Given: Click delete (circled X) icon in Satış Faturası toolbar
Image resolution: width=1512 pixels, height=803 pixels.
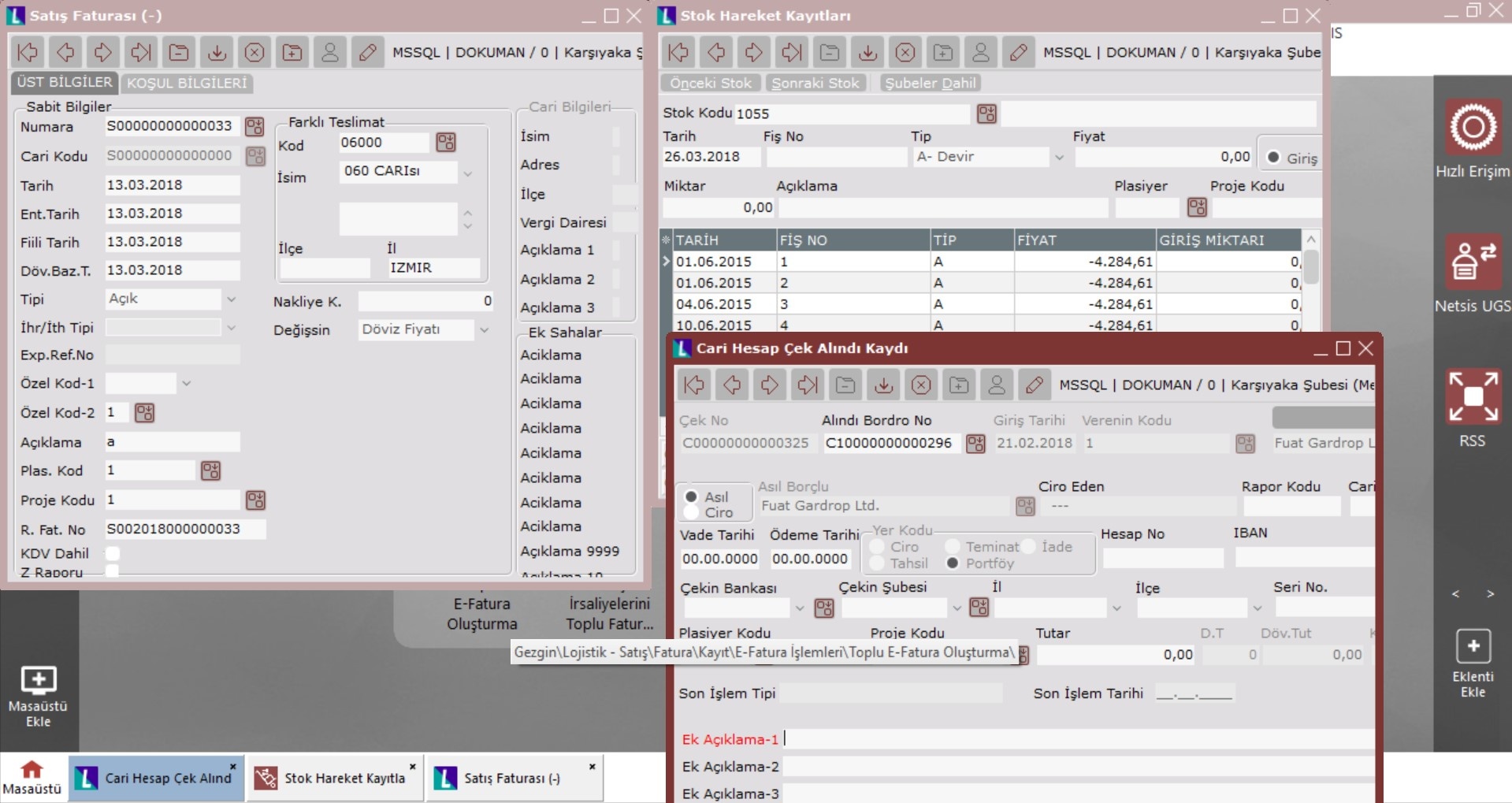Looking at the screenshot, I should click(x=254, y=53).
